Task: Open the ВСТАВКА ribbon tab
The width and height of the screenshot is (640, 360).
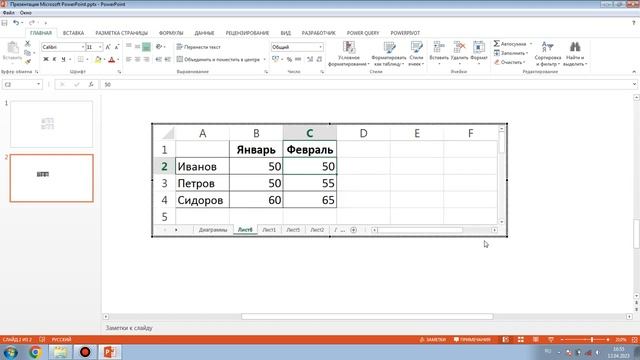Action: tap(73, 33)
